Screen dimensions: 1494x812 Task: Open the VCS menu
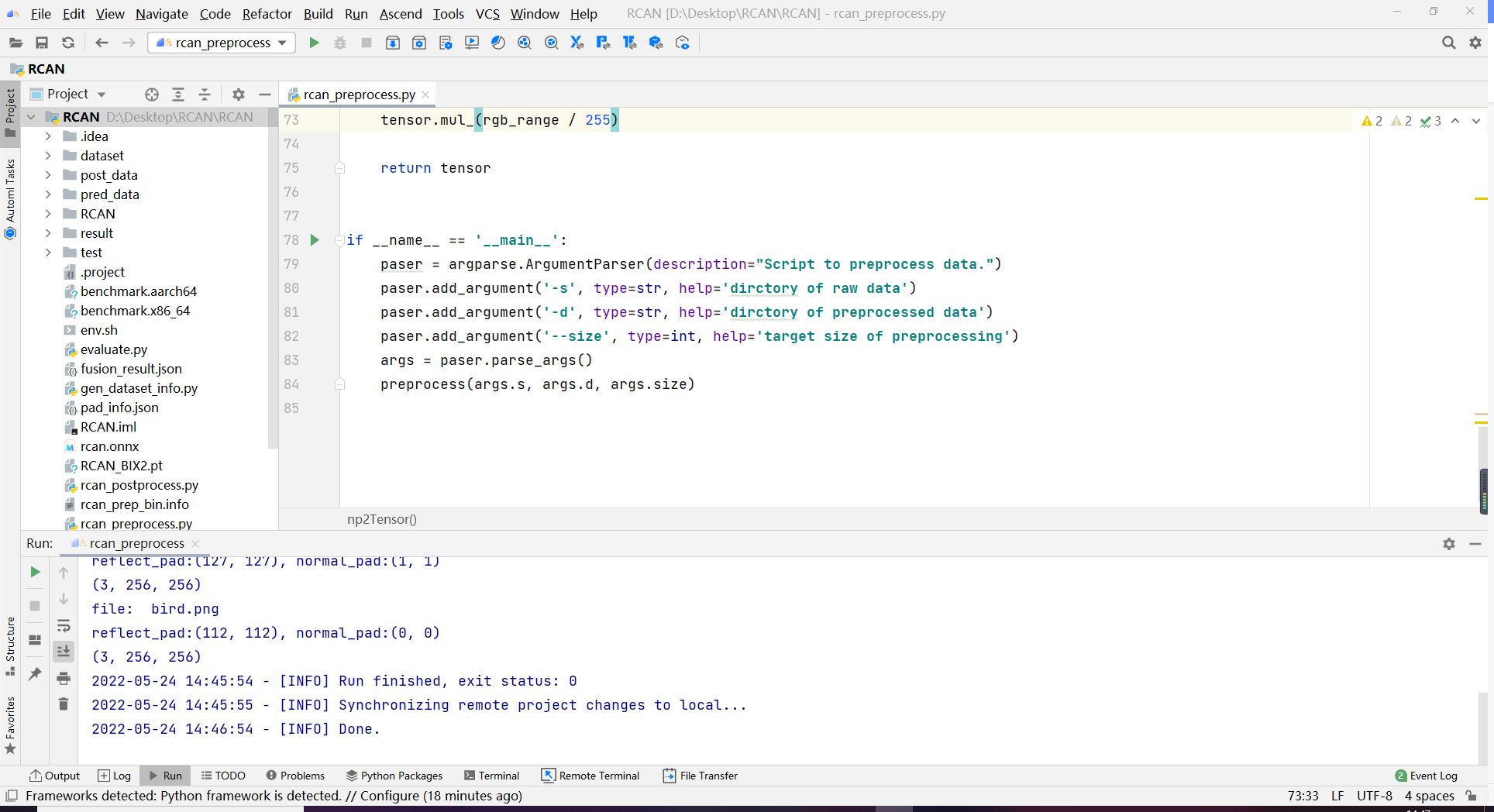tap(487, 14)
